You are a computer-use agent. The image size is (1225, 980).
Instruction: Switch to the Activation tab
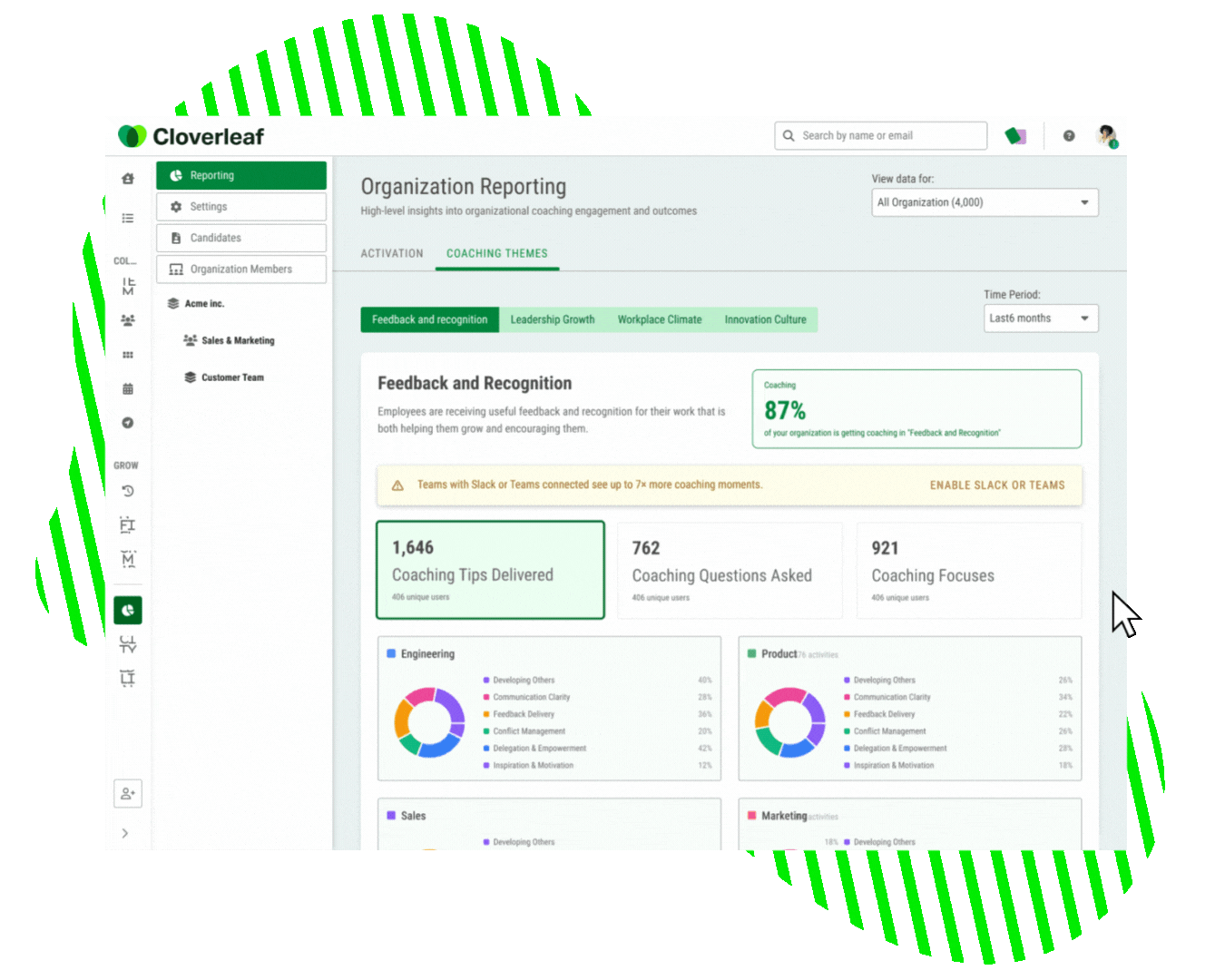pyautogui.click(x=391, y=253)
